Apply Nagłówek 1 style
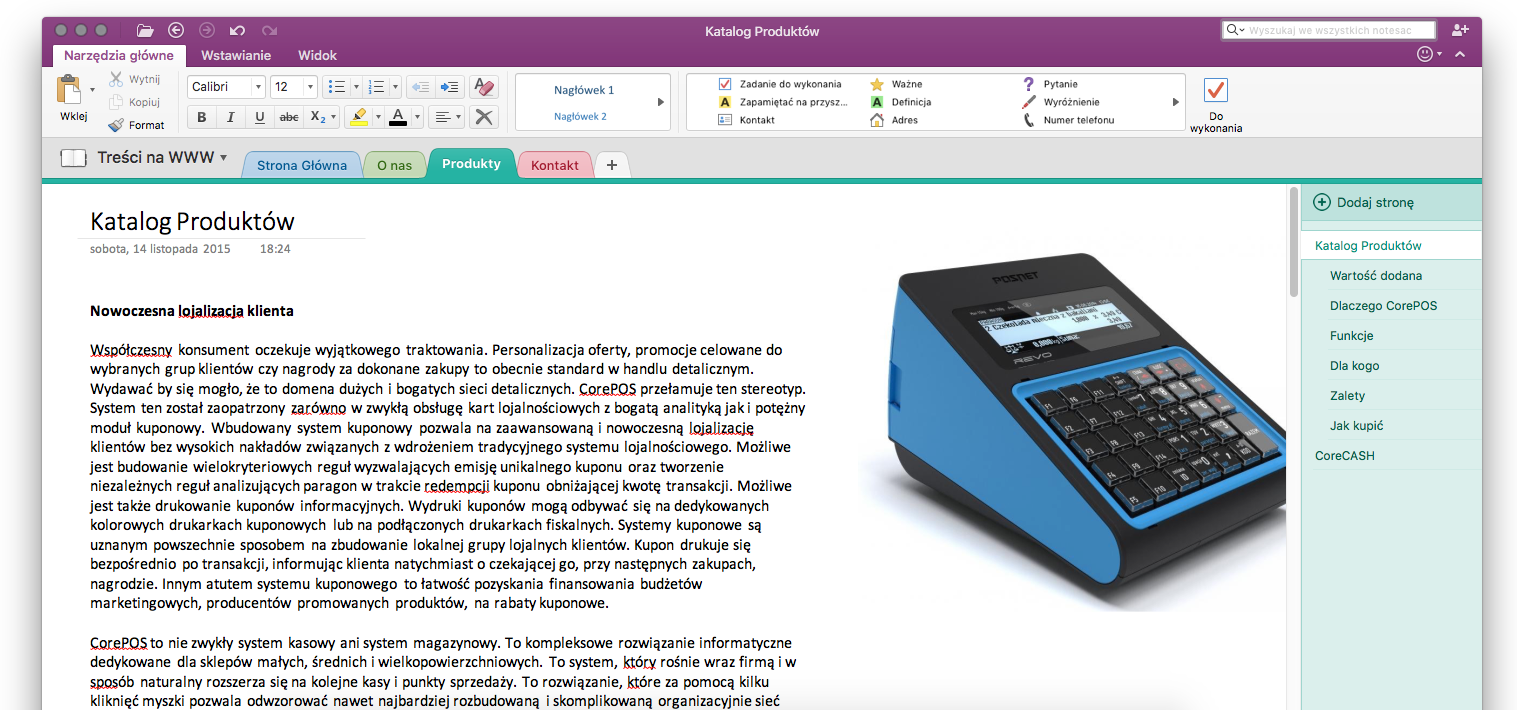 (584, 90)
